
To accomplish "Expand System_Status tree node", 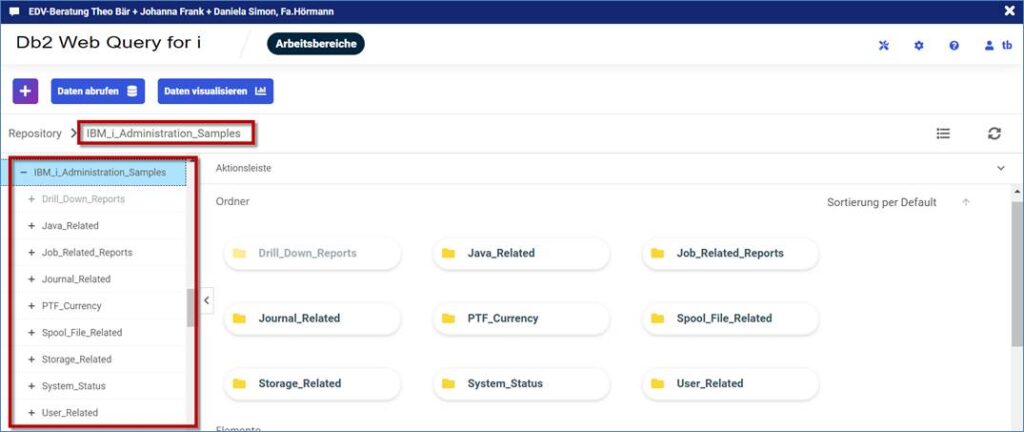I will (x=31, y=386).
